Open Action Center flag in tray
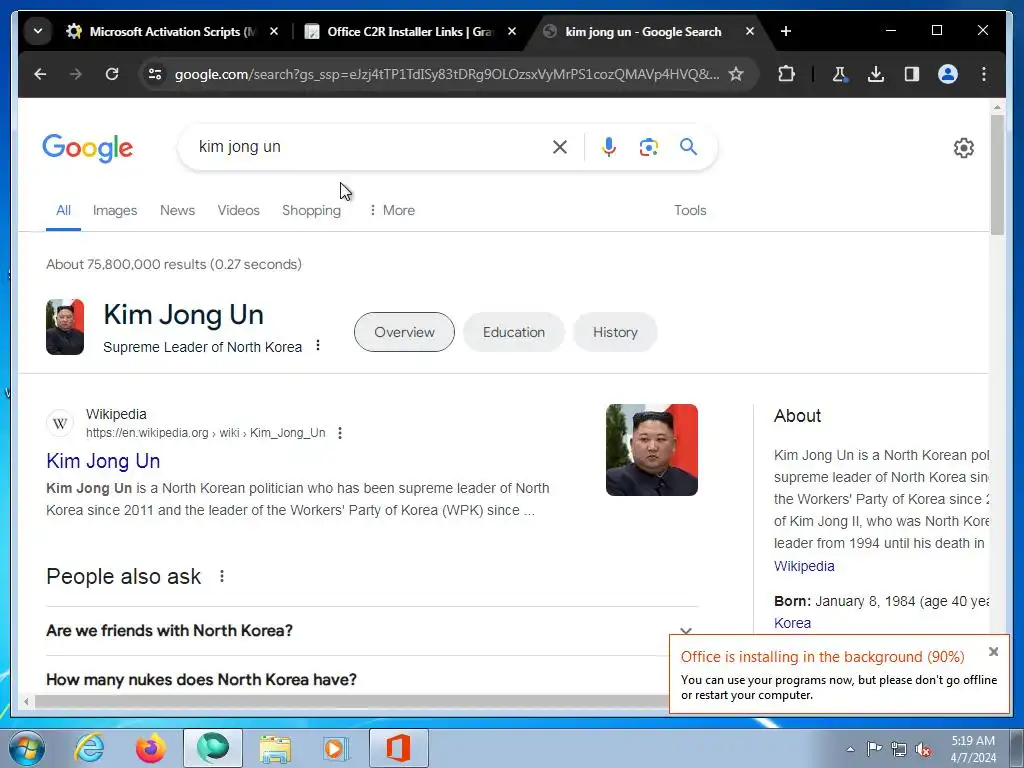The height and width of the screenshot is (768, 1024). click(874, 748)
